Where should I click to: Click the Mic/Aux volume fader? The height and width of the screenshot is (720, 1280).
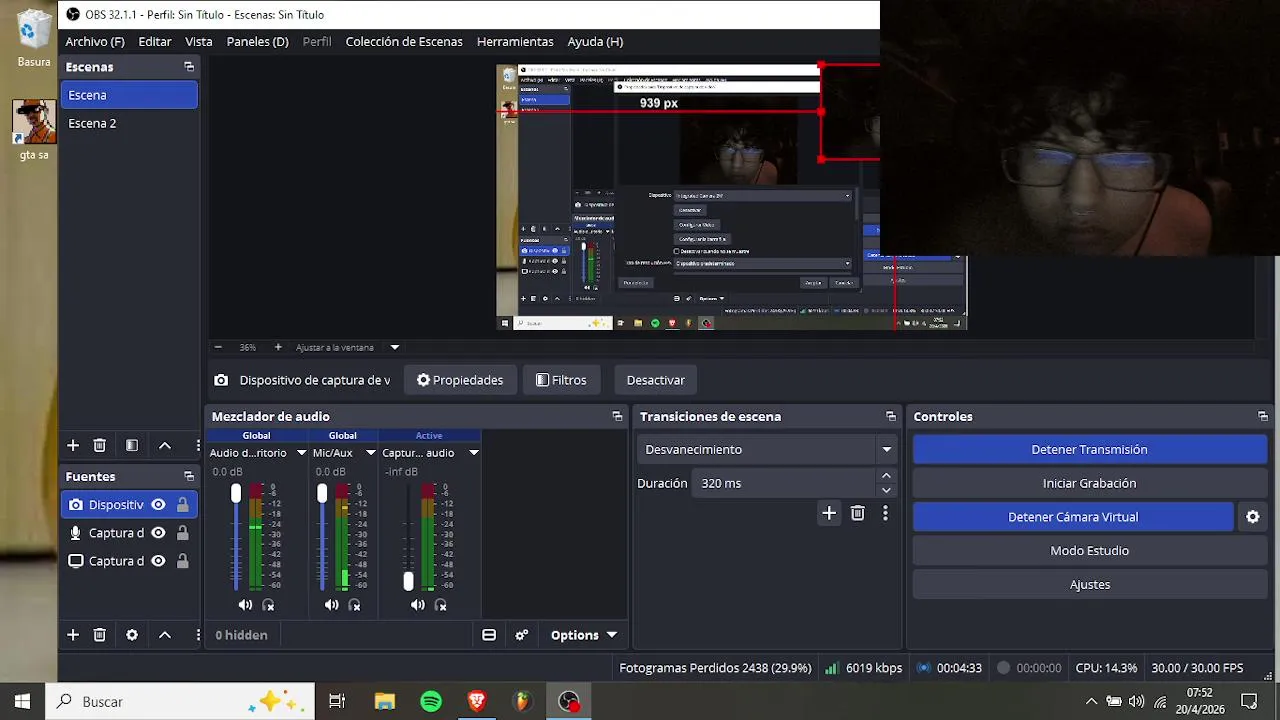[322, 494]
